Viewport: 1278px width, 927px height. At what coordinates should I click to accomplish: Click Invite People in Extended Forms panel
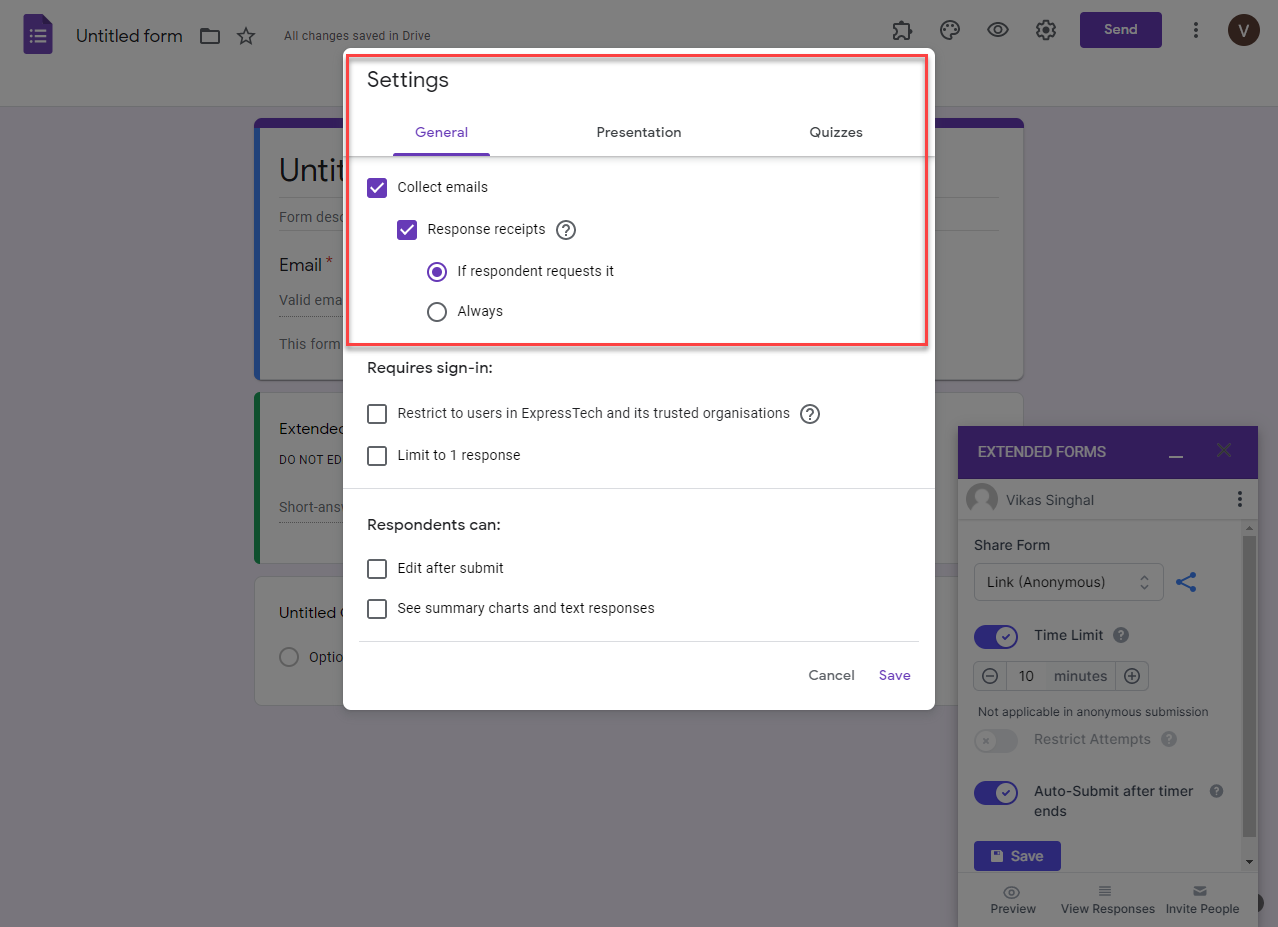tap(1201, 900)
